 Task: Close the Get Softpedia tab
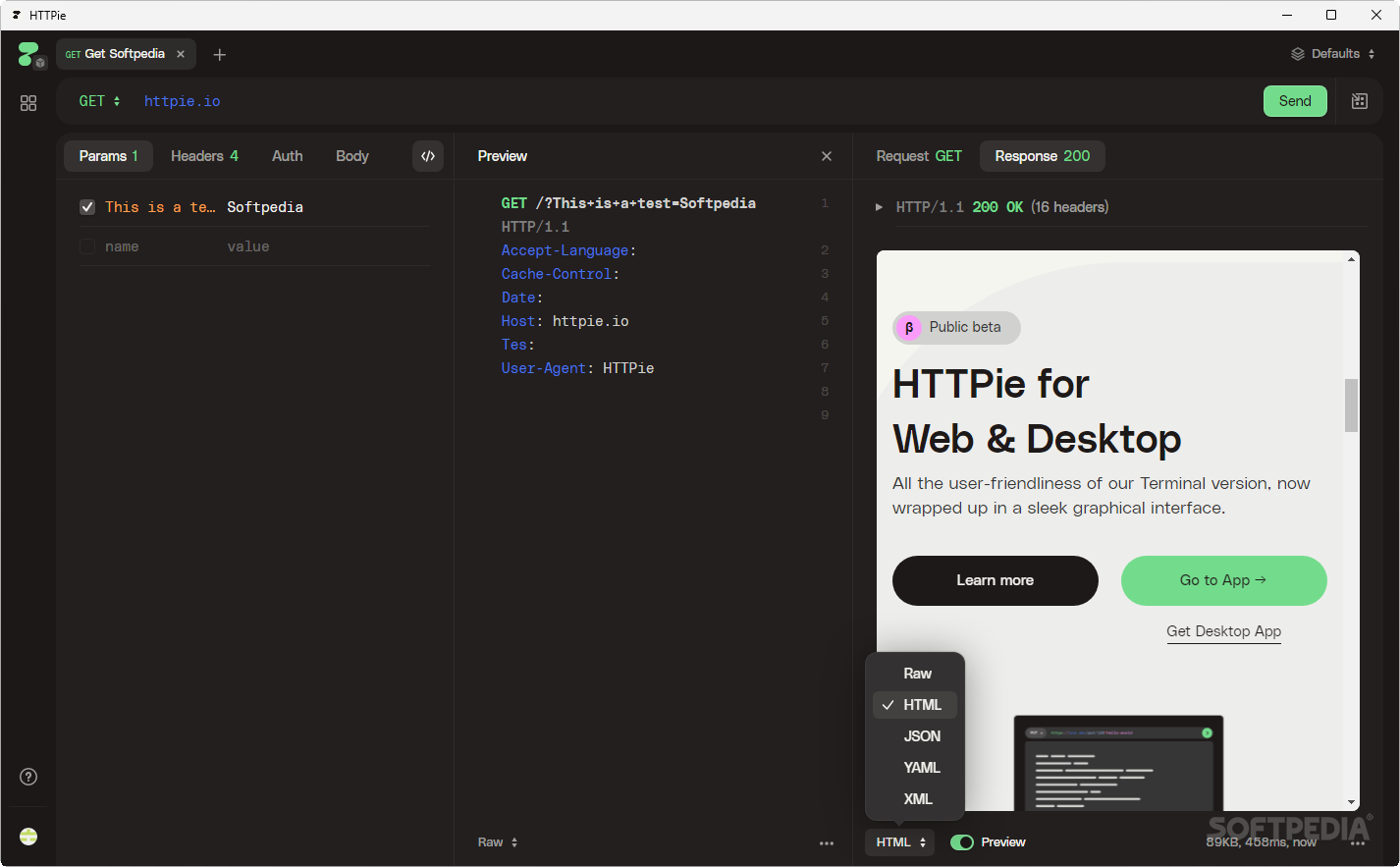181,54
